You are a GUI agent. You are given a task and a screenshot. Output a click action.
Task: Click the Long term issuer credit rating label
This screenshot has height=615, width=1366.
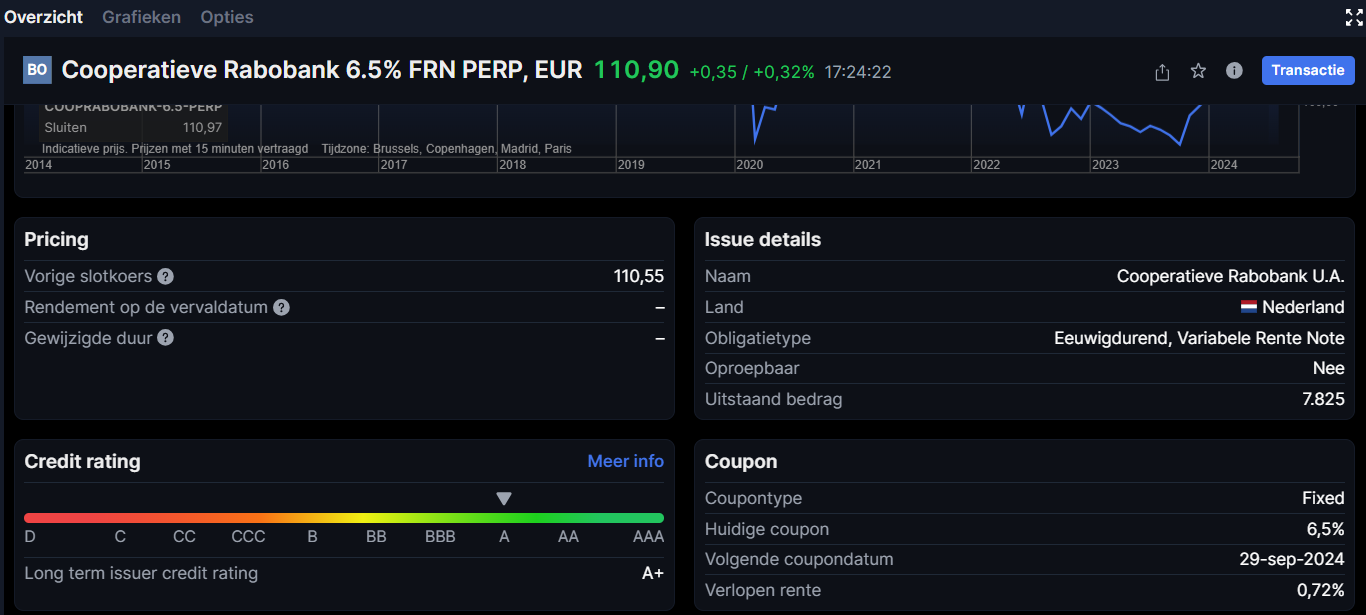(141, 573)
